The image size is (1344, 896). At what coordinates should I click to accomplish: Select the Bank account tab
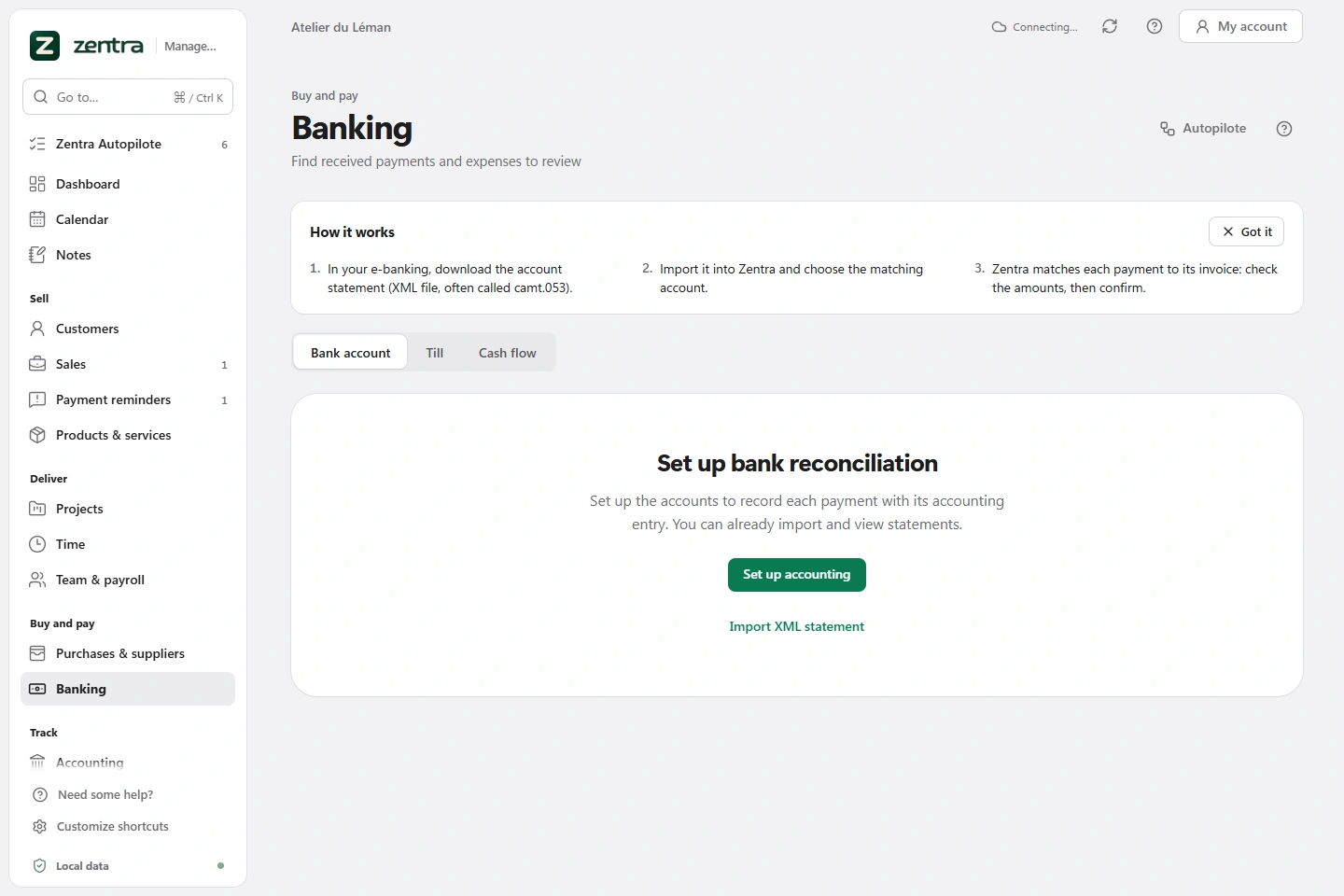(x=350, y=353)
